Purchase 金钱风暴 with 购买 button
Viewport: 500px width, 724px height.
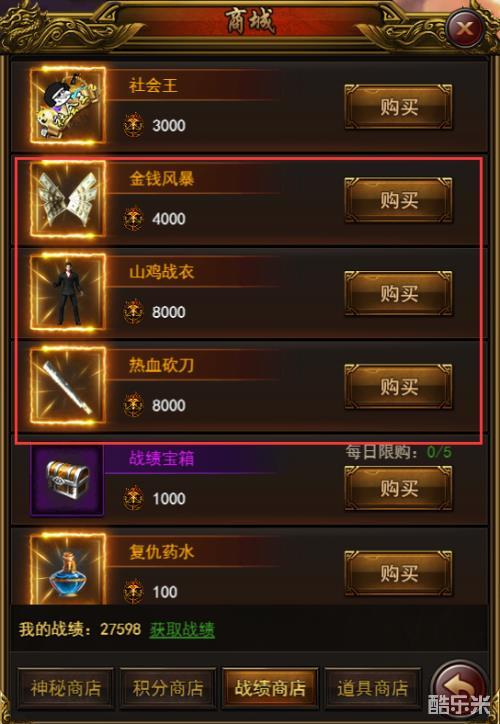[x=399, y=200]
